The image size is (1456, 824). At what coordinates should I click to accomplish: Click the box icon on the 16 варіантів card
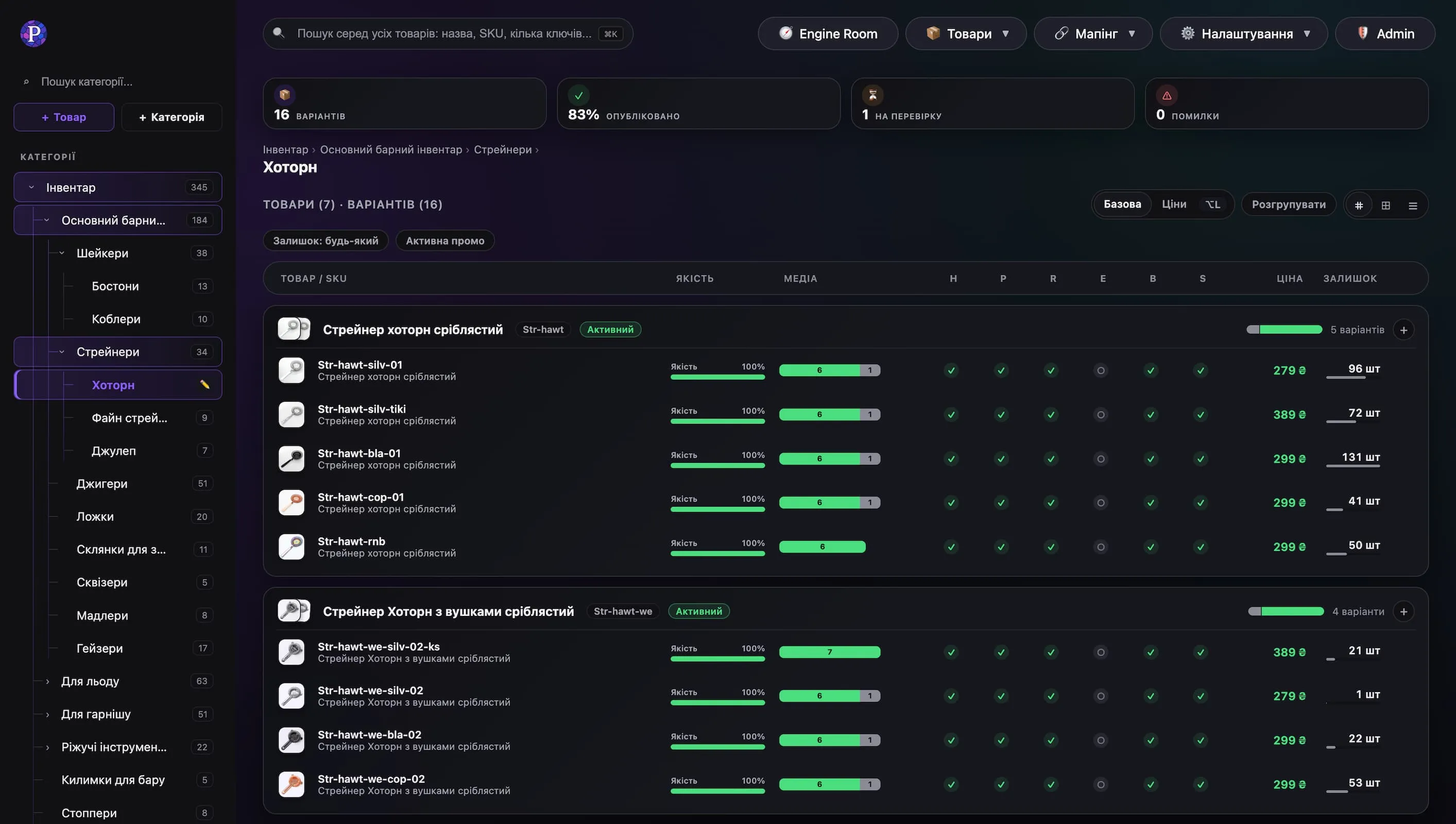(x=285, y=95)
